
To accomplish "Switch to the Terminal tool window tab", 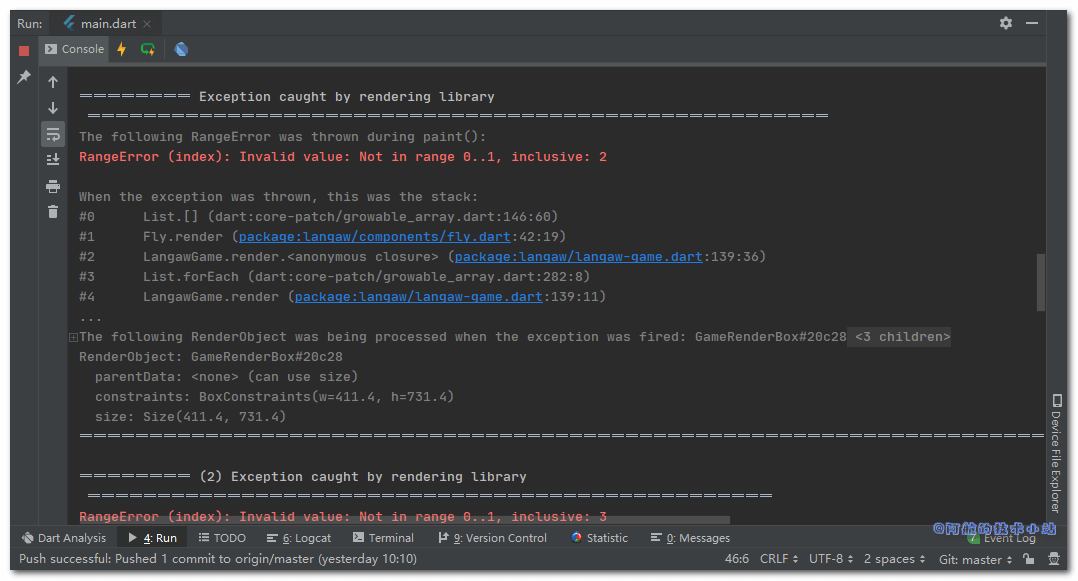I will pyautogui.click(x=383, y=538).
